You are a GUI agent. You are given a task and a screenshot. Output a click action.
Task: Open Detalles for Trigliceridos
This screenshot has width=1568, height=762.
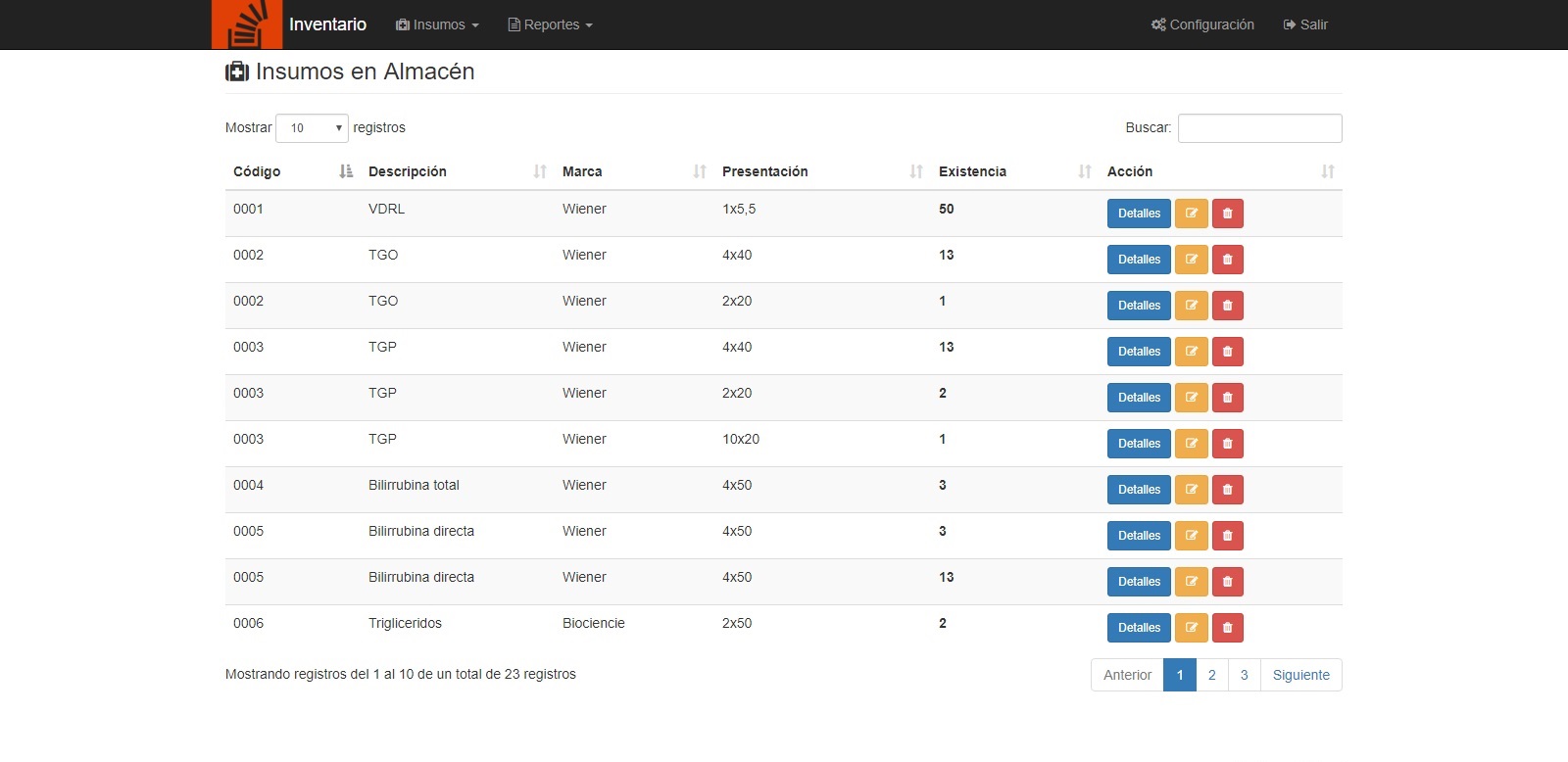pos(1139,628)
